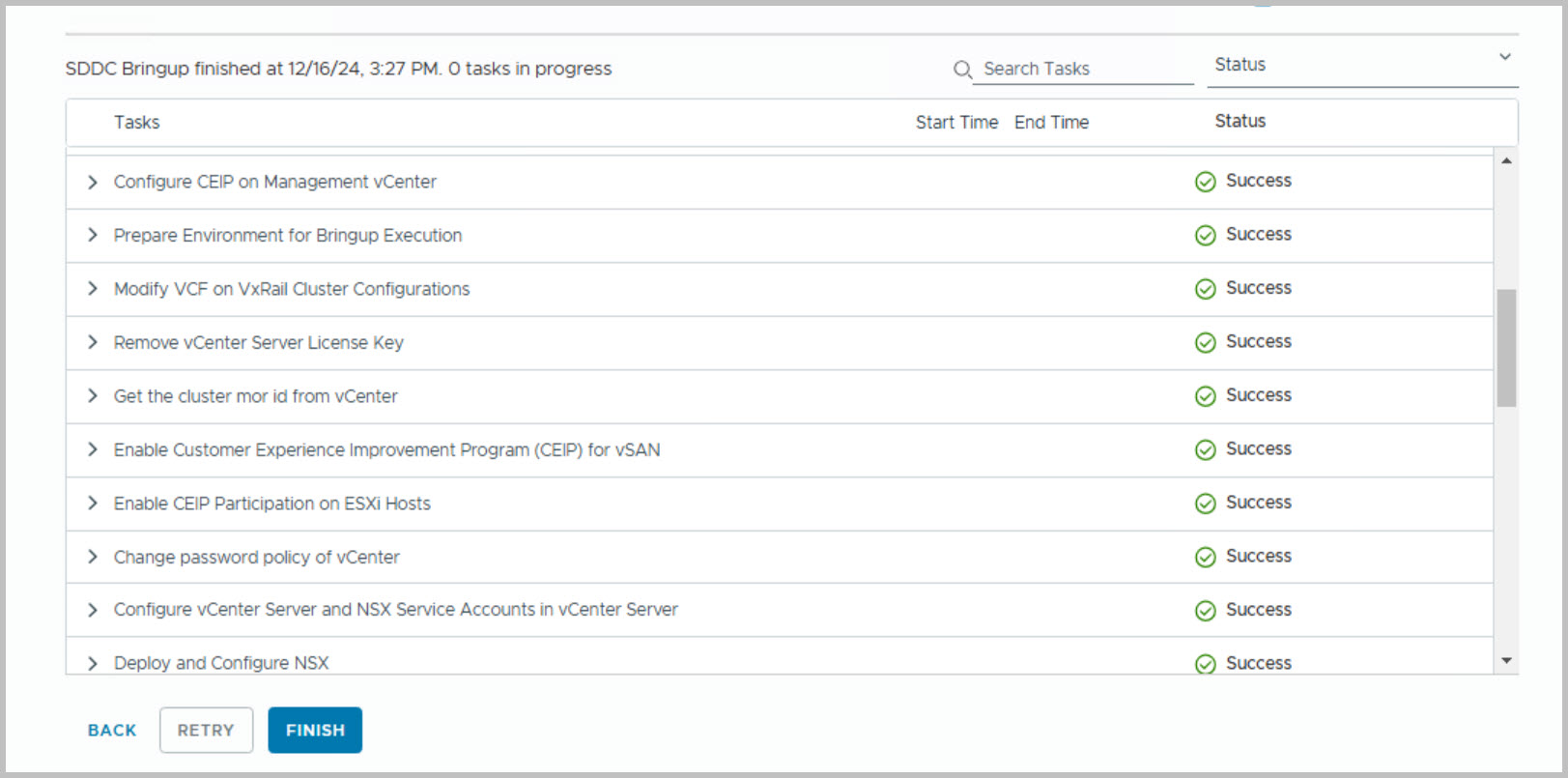Click the Finish button
This screenshot has height=778, width=1568.
tap(315, 730)
